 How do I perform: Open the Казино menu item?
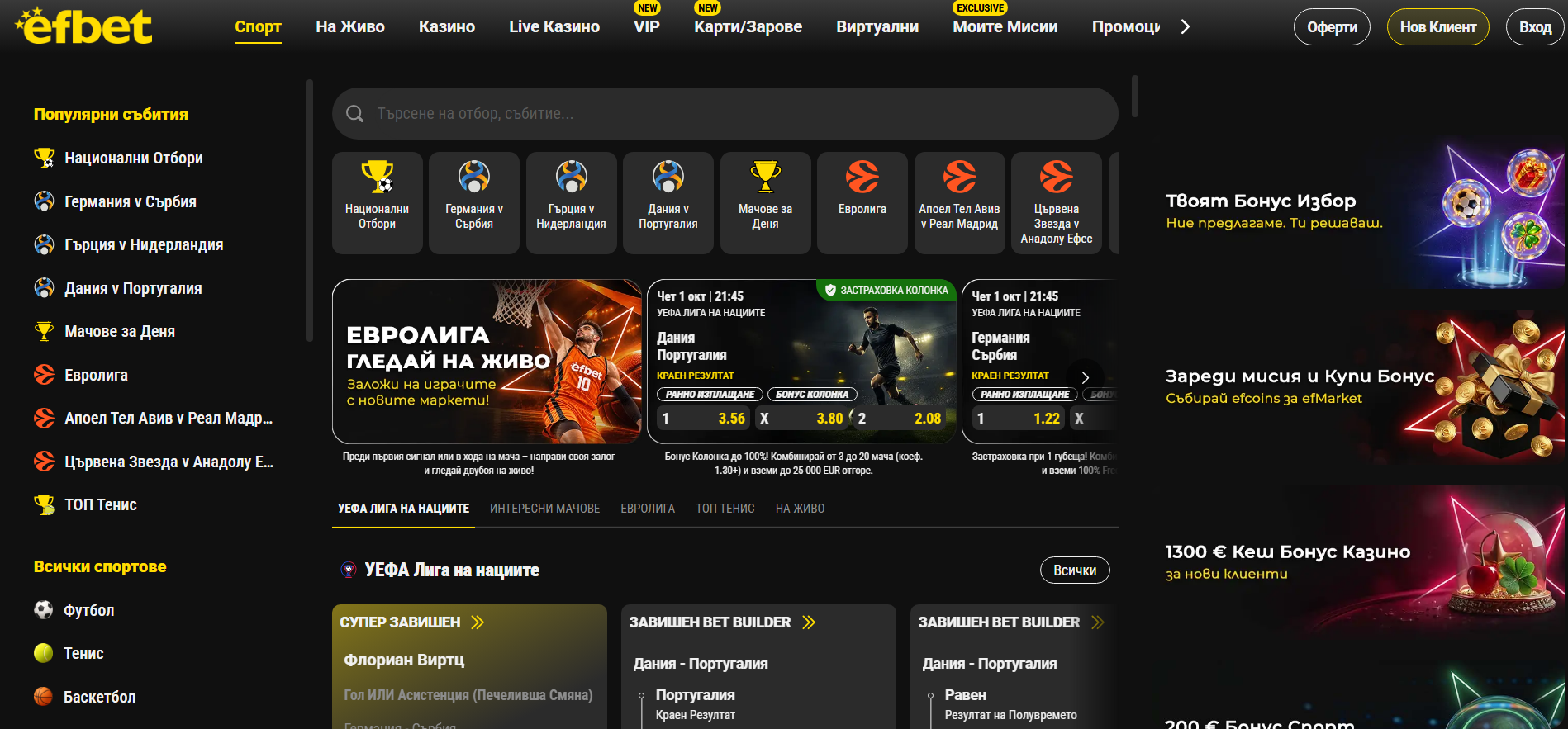pos(447,26)
